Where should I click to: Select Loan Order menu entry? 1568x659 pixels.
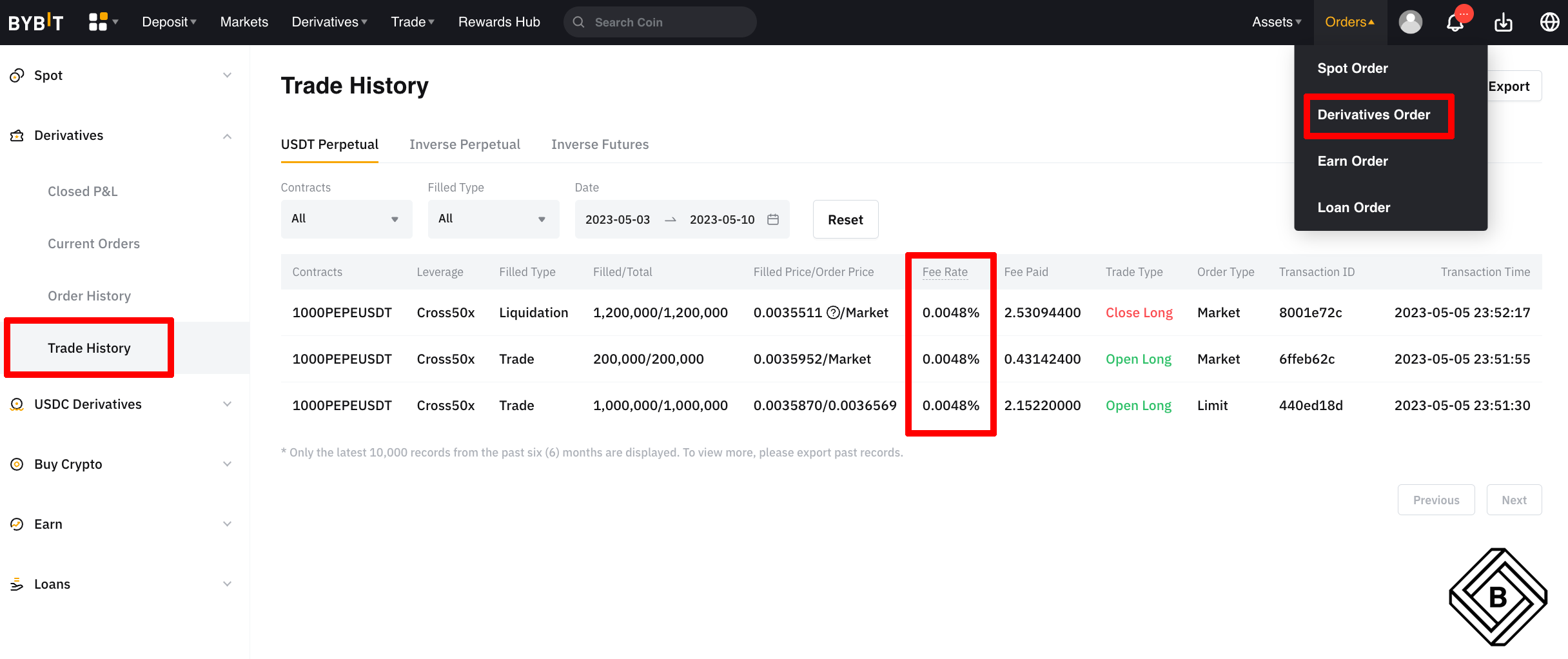click(1354, 208)
